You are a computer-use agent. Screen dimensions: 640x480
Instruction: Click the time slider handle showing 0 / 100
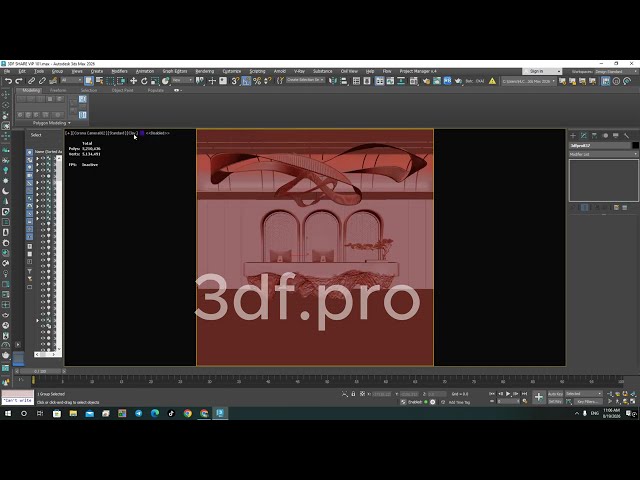(40, 371)
